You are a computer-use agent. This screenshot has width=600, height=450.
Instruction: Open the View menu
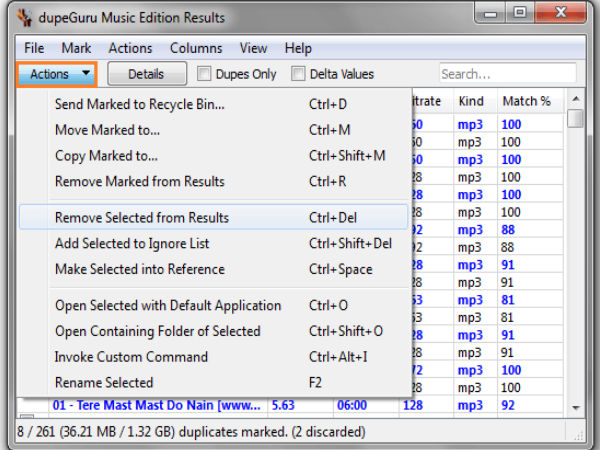(253, 48)
